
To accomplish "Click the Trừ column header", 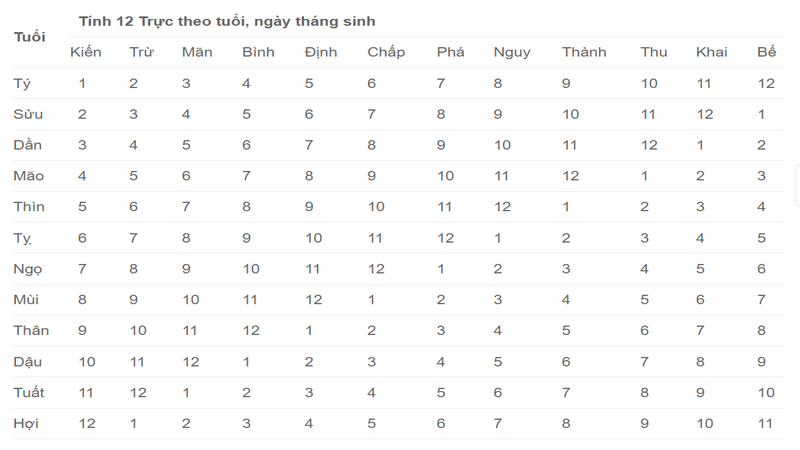I will [141, 52].
